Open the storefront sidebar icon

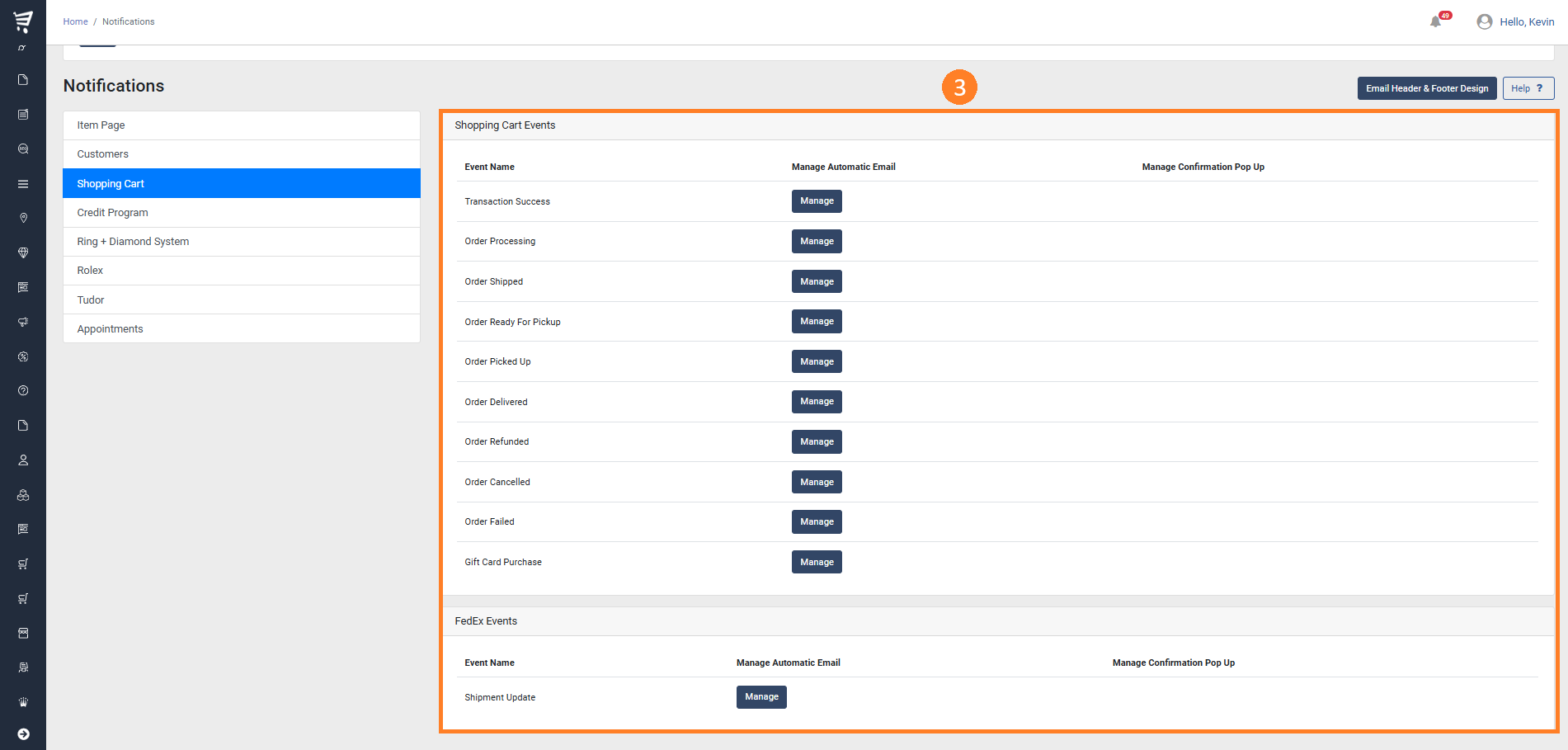(23, 633)
